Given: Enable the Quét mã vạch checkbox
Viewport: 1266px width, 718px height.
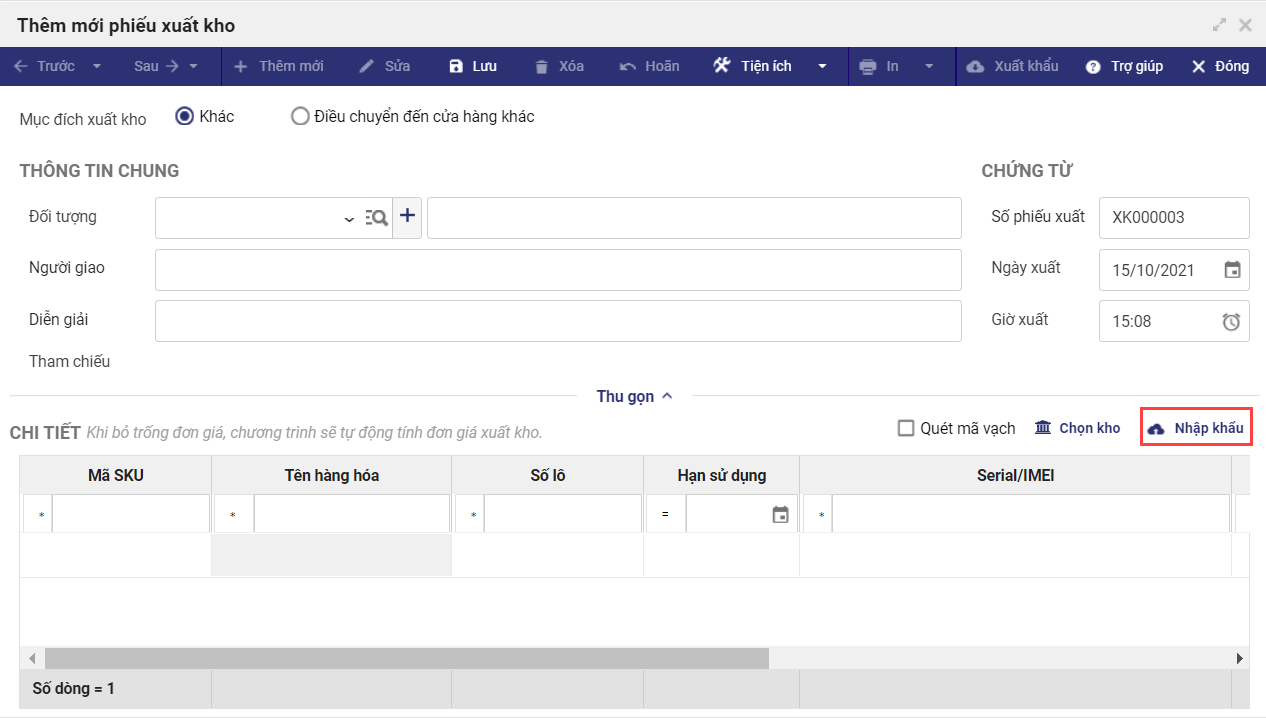Looking at the screenshot, I should (x=906, y=428).
